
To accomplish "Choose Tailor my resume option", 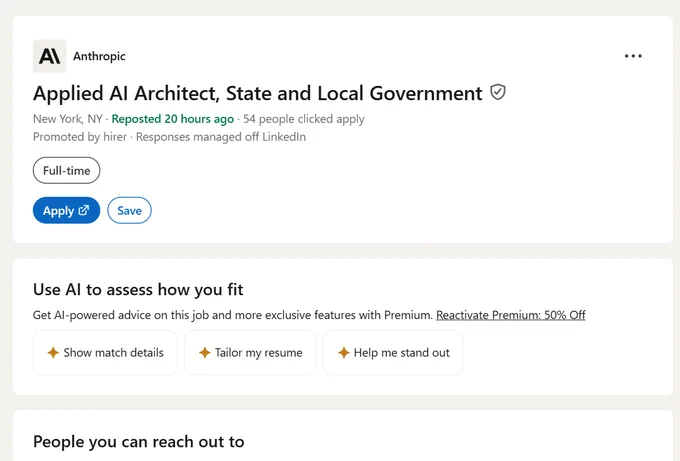I will coord(250,353).
